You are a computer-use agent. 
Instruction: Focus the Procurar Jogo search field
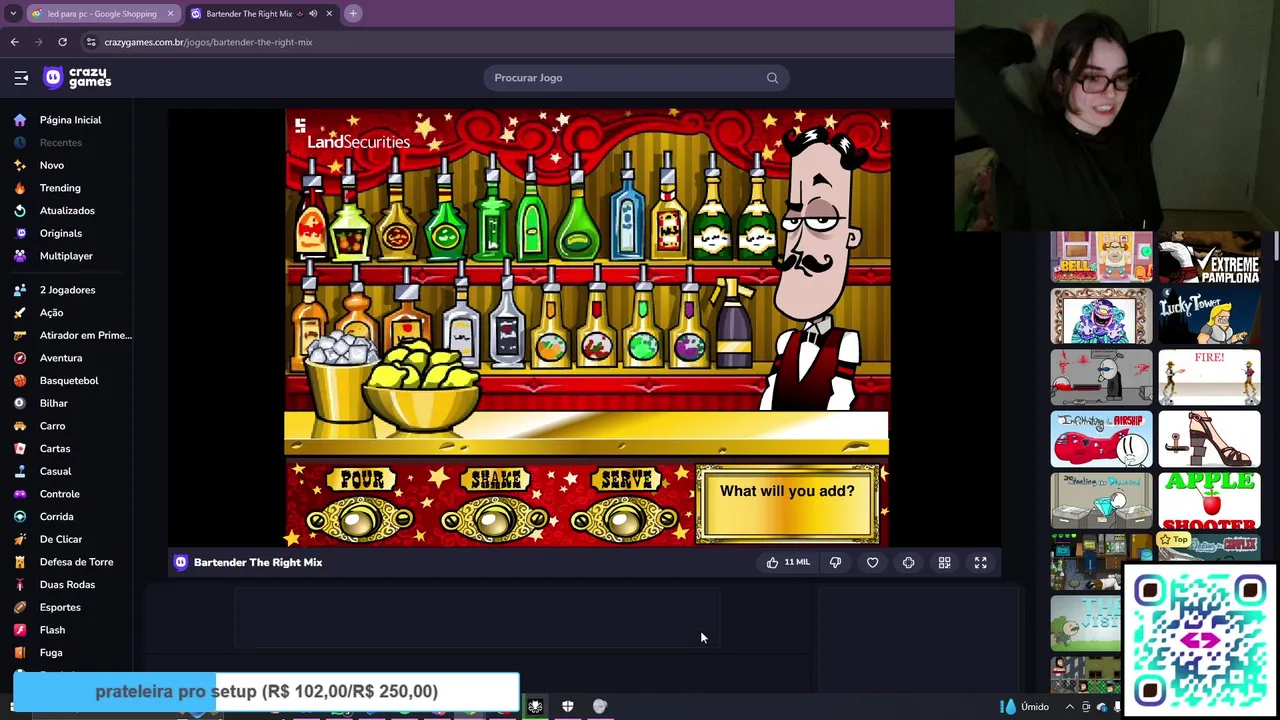coord(636,78)
